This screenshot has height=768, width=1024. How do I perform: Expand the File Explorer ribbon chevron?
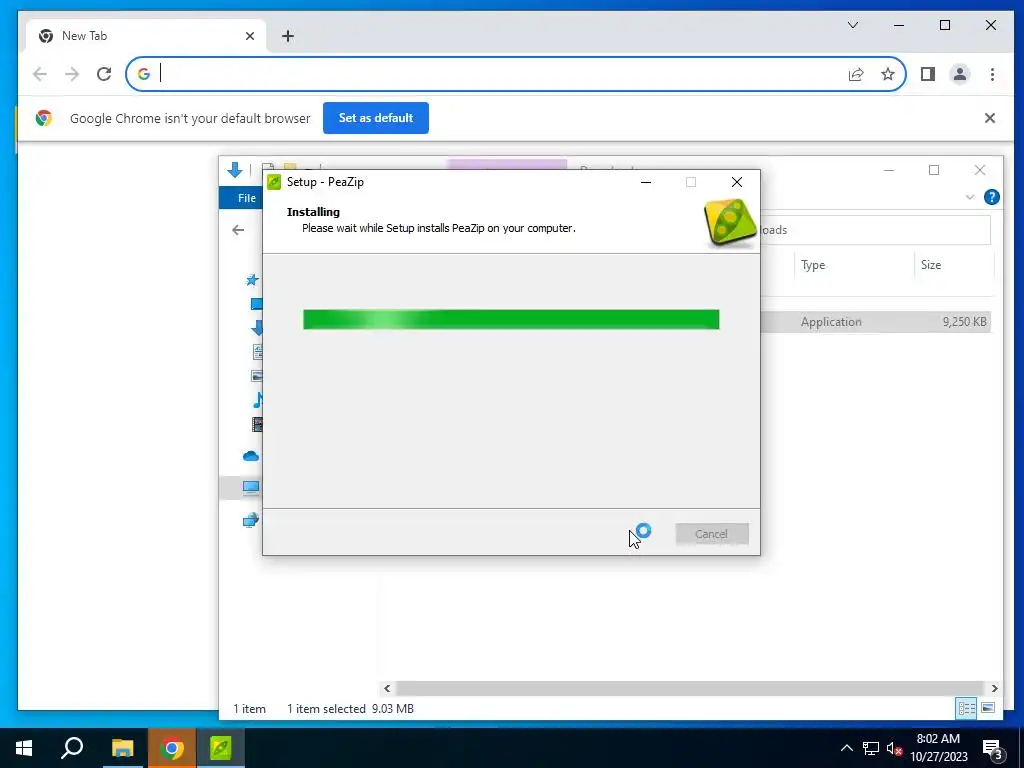click(970, 197)
